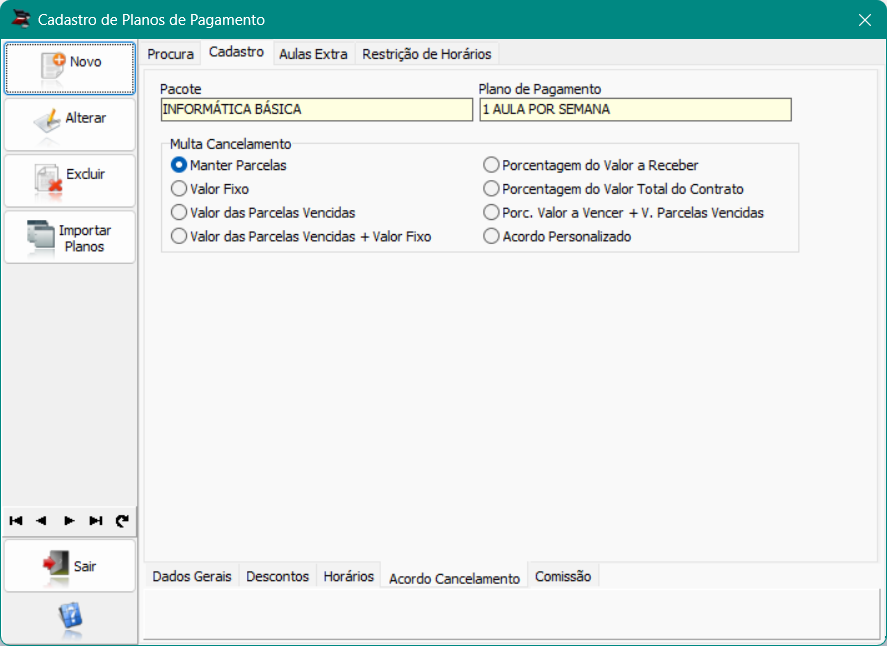Click the Excluir delete icon
The image size is (887, 646).
click(48, 179)
